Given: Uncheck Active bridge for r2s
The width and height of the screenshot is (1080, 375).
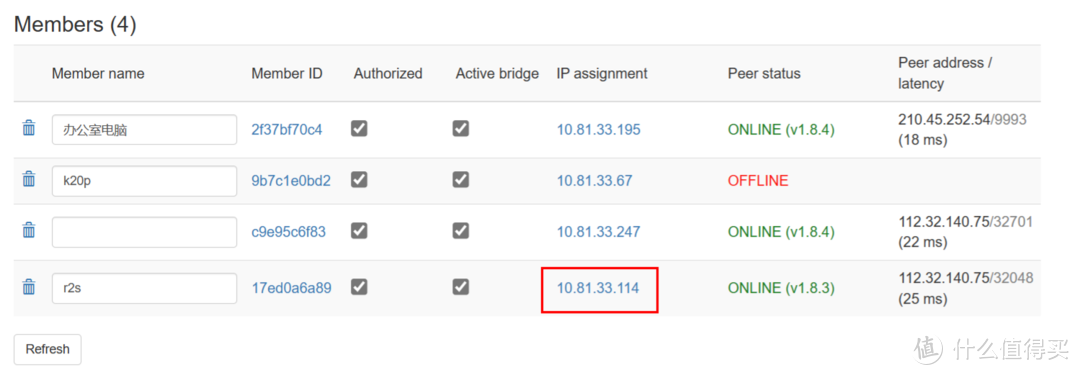Looking at the screenshot, I should click(x=461, y=287).
